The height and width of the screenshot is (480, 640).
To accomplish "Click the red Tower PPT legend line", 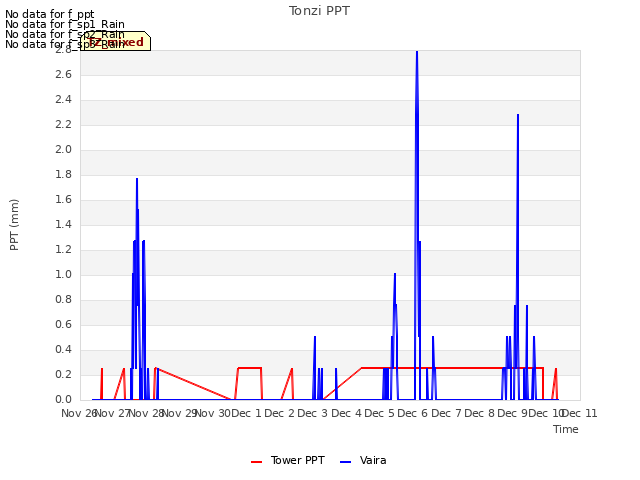I will point(256,462).
